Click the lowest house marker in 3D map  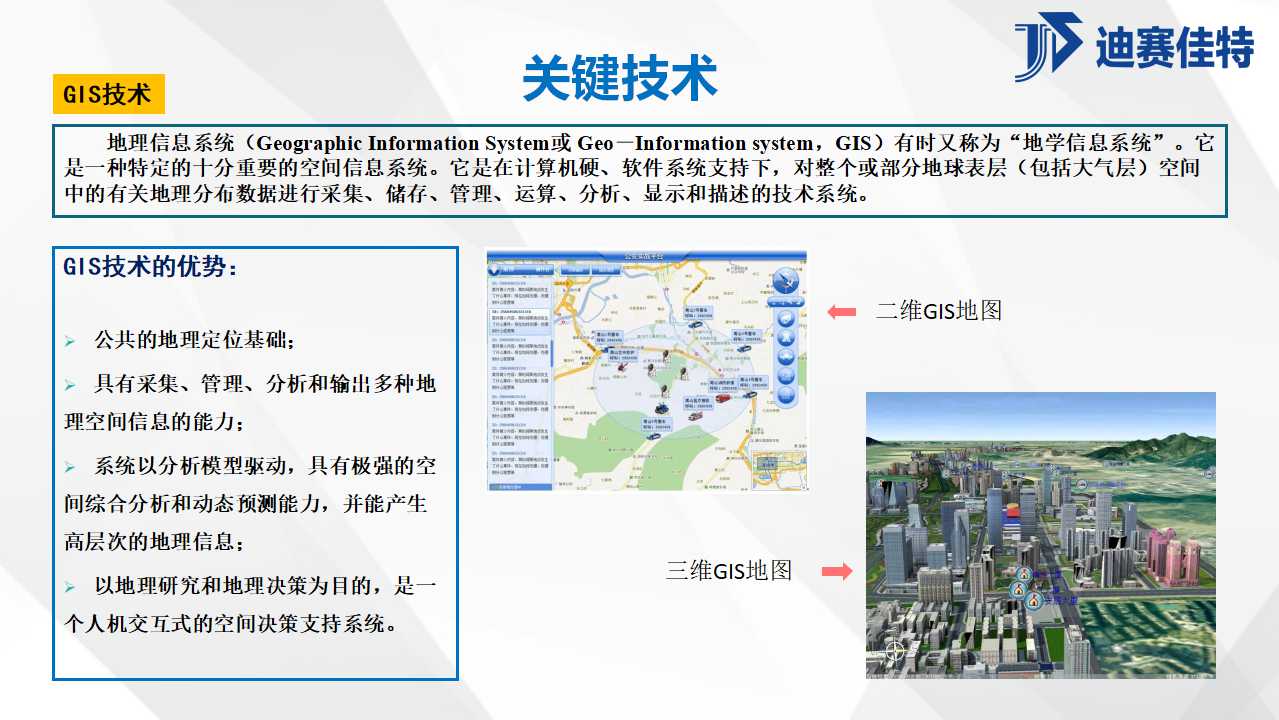tap(1033, 600)
